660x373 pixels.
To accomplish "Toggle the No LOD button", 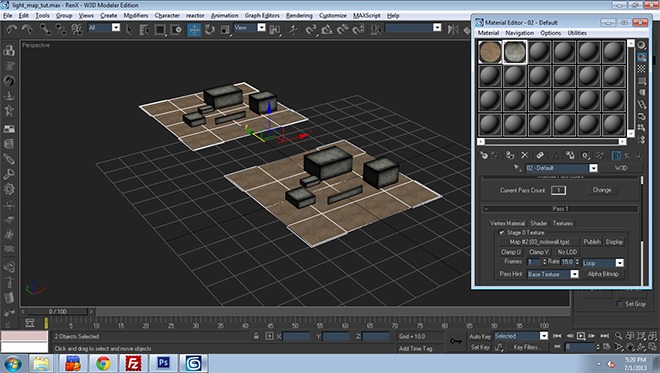I will [x=567, y=252].
